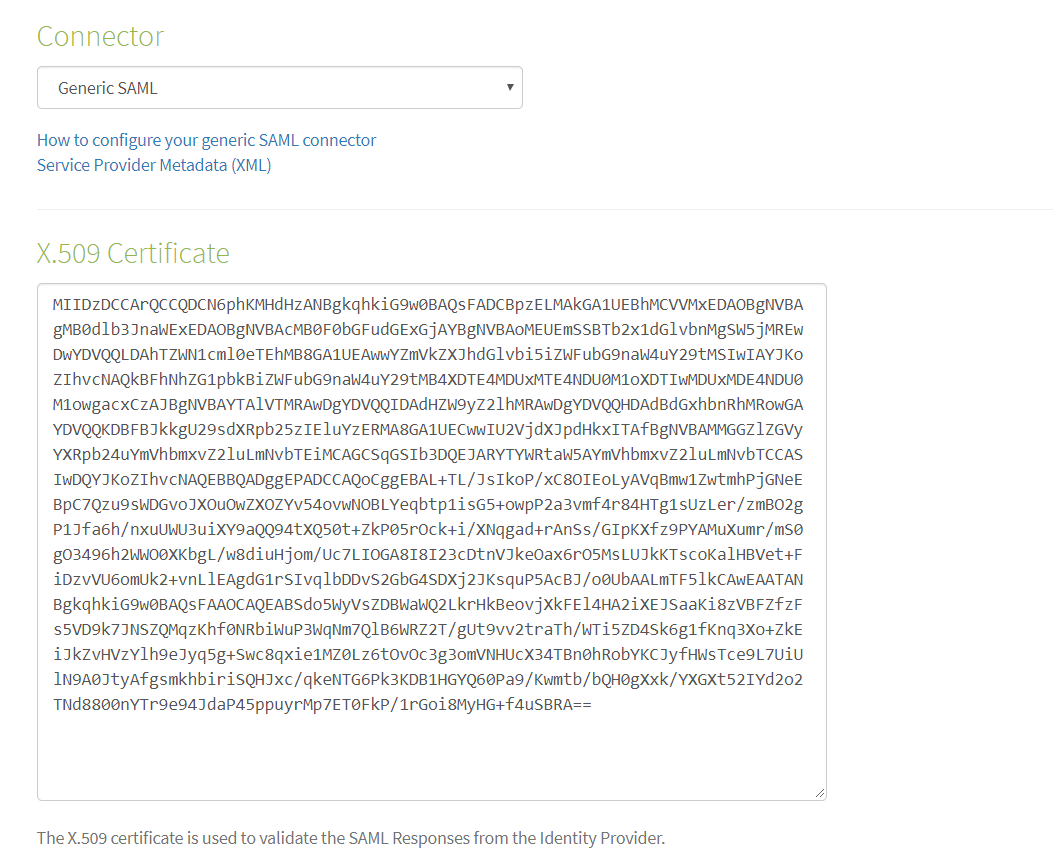Click the line starting with ZIhvcNAQkBFhNhZG1

pyautogui.click(x=428, y=379)
